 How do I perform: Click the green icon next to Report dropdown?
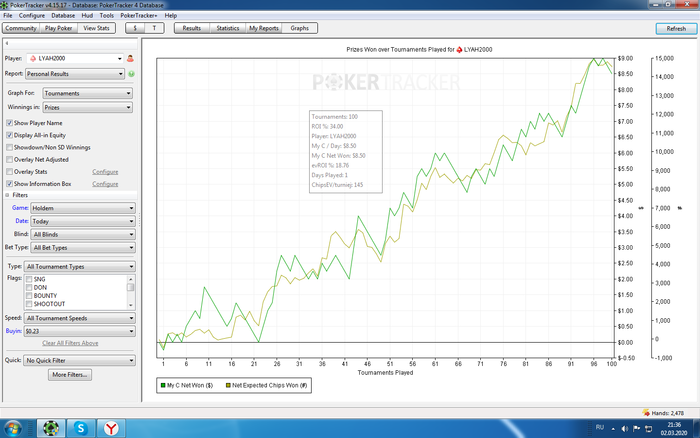[x=131, y=74]
